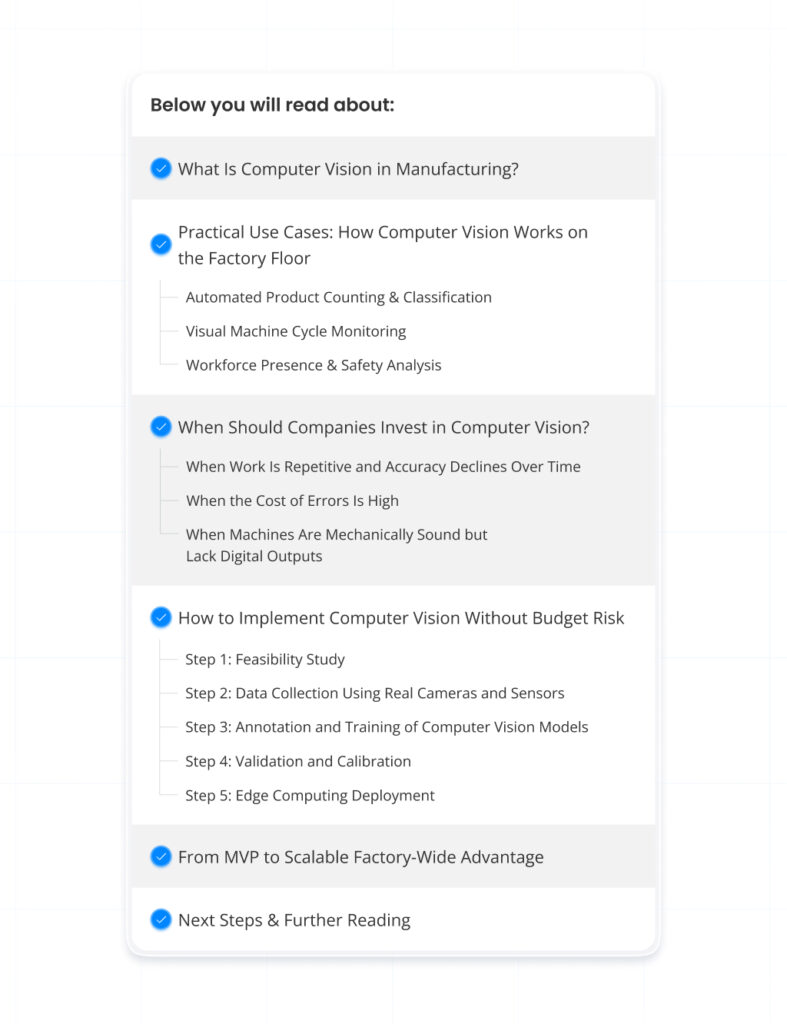Click the checkmark icon beside 'Next Steps & Further Reading'
The width and height of the screenshot is (787, 1024).
pyautogui.click(x=161, y=919)
